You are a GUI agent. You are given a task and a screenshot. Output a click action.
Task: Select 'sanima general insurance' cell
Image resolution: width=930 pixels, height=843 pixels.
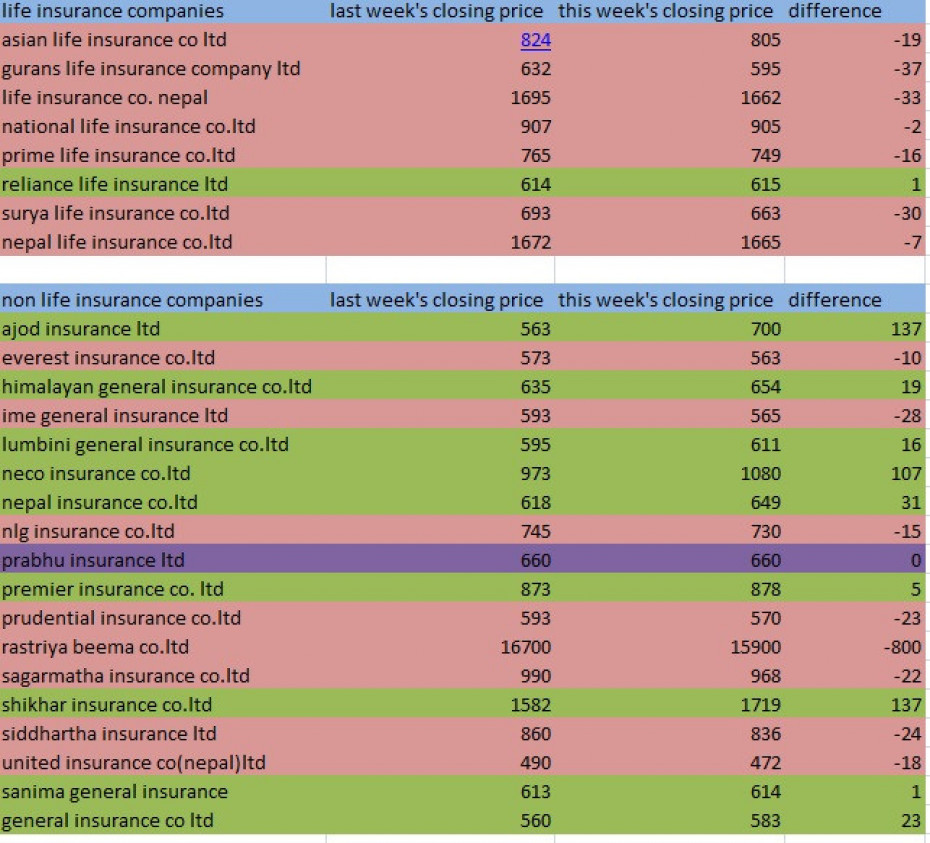click(x=163, y=791)
